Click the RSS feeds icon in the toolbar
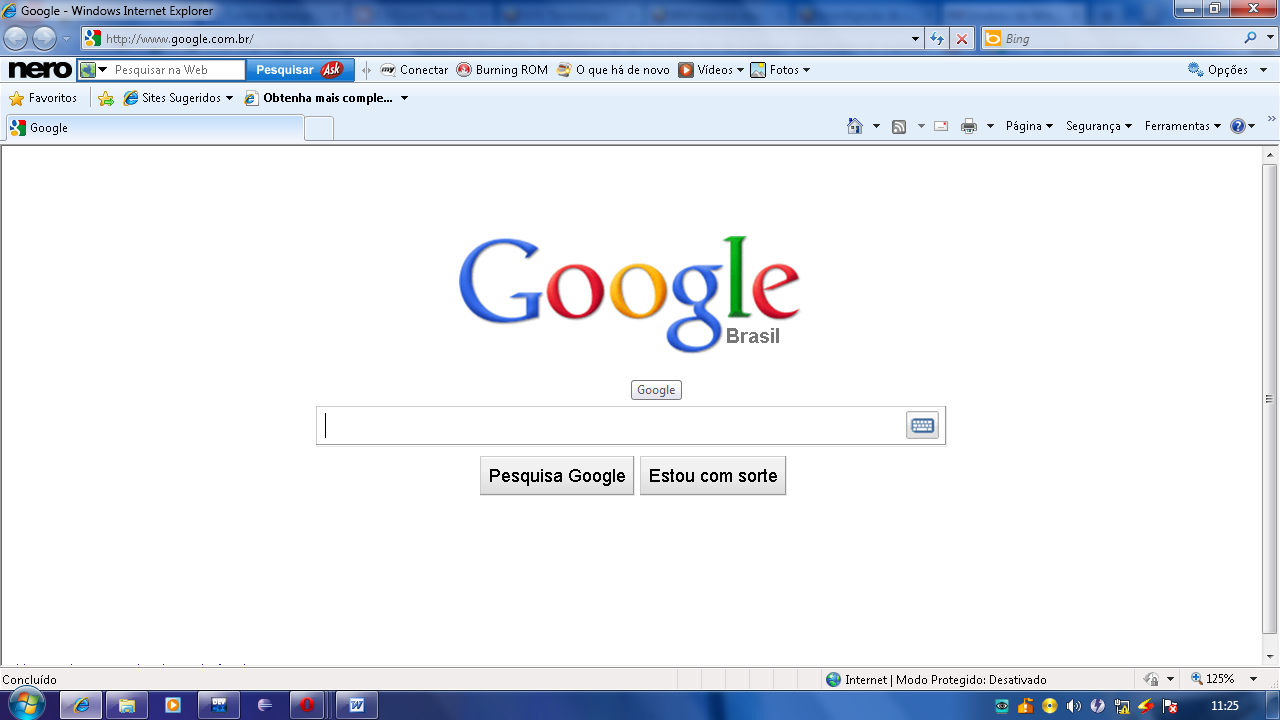The width and height of the screenshot is (1280, 720). point(900,126)
